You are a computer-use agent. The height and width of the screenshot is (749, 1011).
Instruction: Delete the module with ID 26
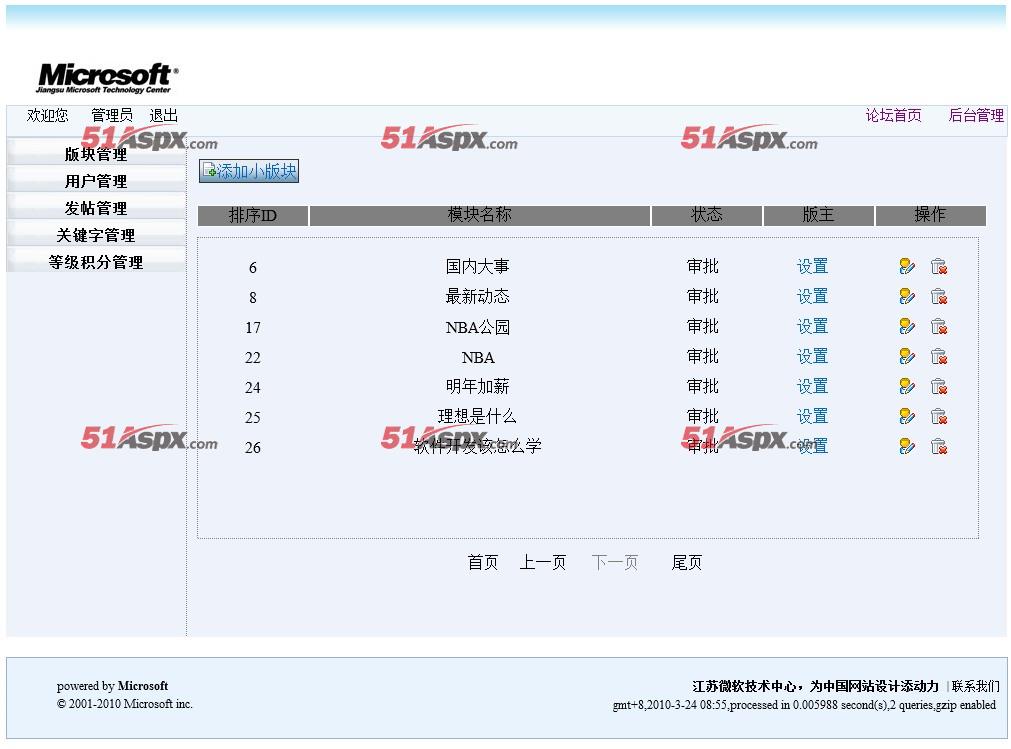pyautogui.click(x=939, y=446)
